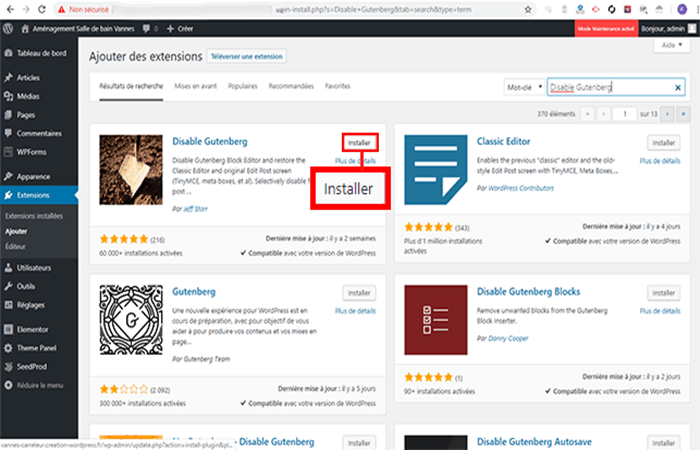Expand the Aide help dropdown
Screen dimensions: 700x450
tap(672, 45)
